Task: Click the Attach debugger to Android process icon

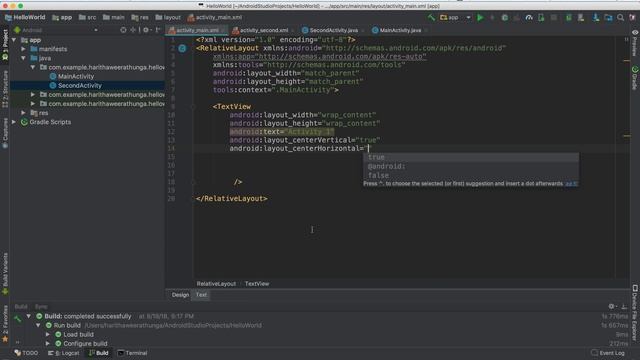Action: (x=541, y=18)
